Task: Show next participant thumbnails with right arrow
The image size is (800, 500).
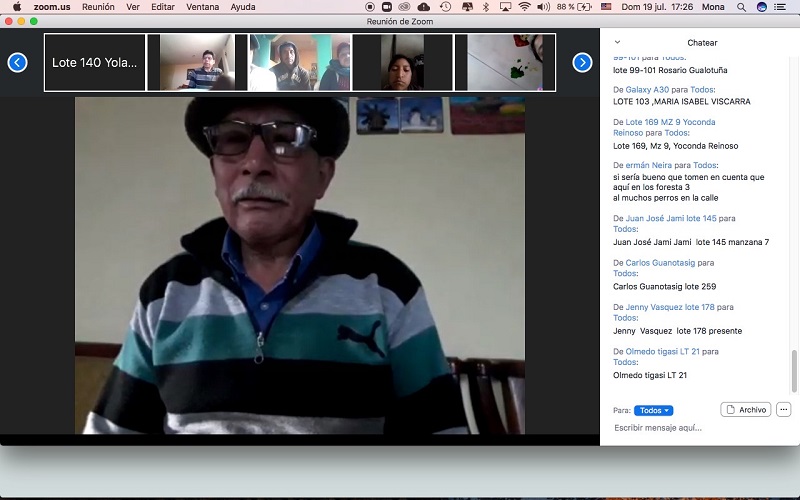Action: (582, 63)
